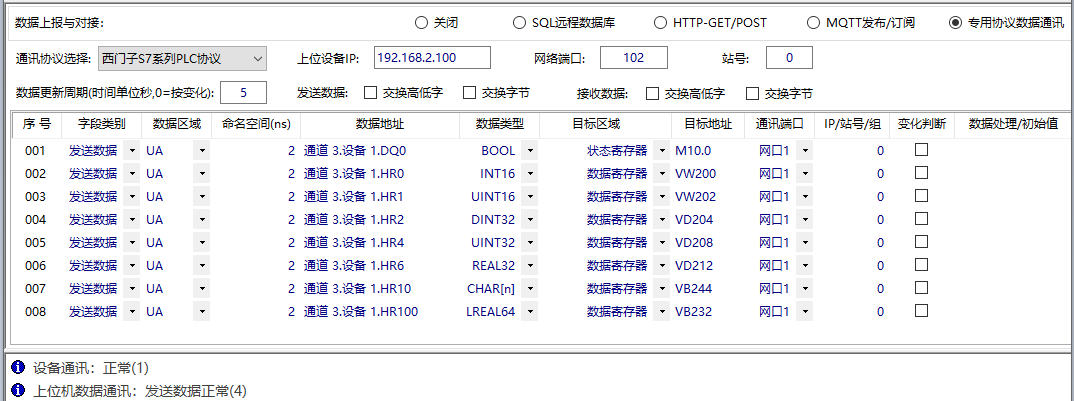1074x401 pixels.
Task: Open the 网口1 port dropdown in row 003
Action: (x=804, y=197)
